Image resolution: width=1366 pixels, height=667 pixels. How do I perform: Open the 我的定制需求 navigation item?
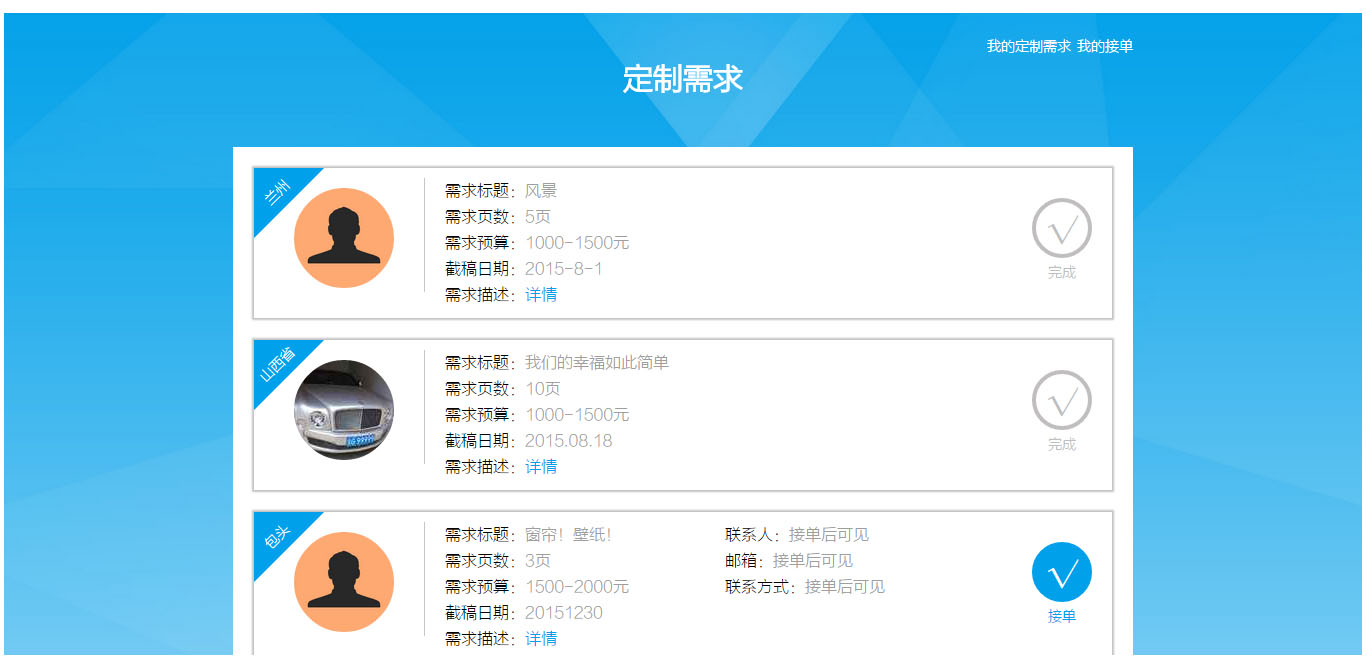coord(1028,46)
